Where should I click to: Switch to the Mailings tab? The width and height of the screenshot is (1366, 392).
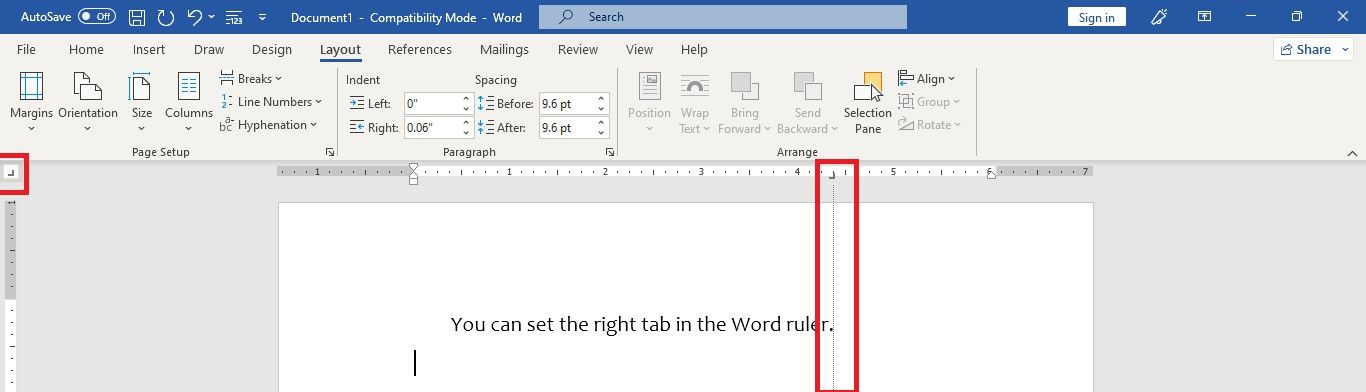[x=505, y=49]
